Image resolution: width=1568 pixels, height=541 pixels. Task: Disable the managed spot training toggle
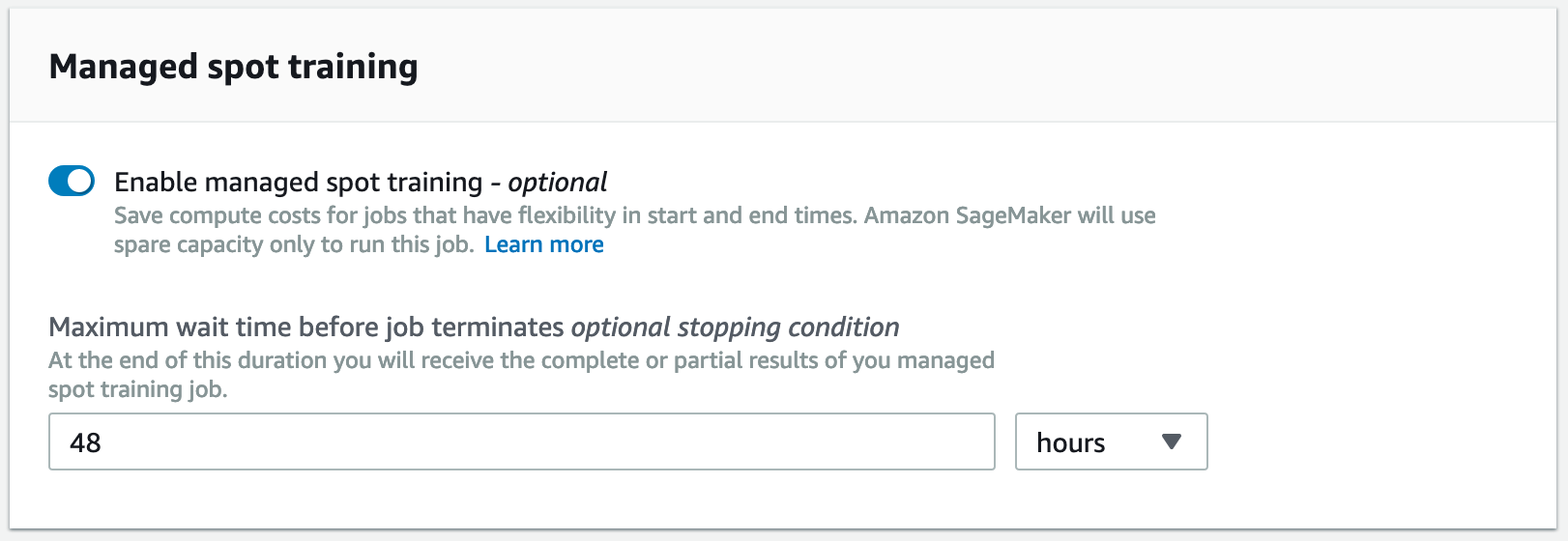(72, 181)
